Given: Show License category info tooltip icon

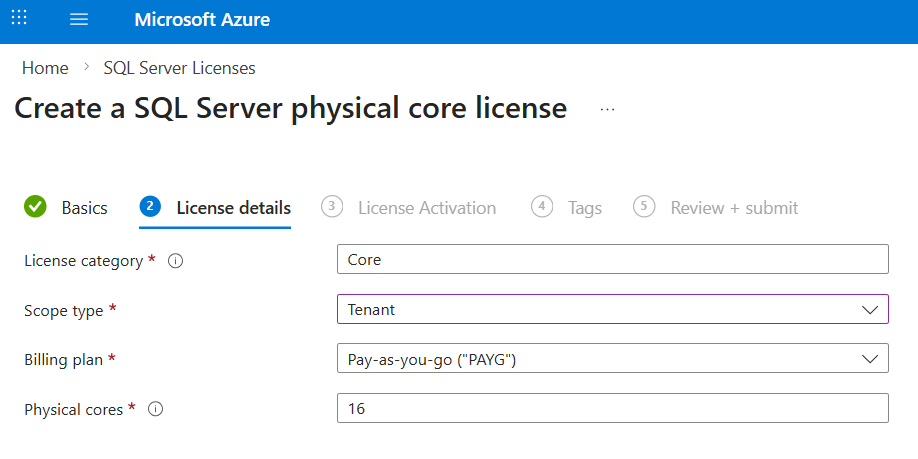Looking at the screenshot, I should tap(175, 261).
